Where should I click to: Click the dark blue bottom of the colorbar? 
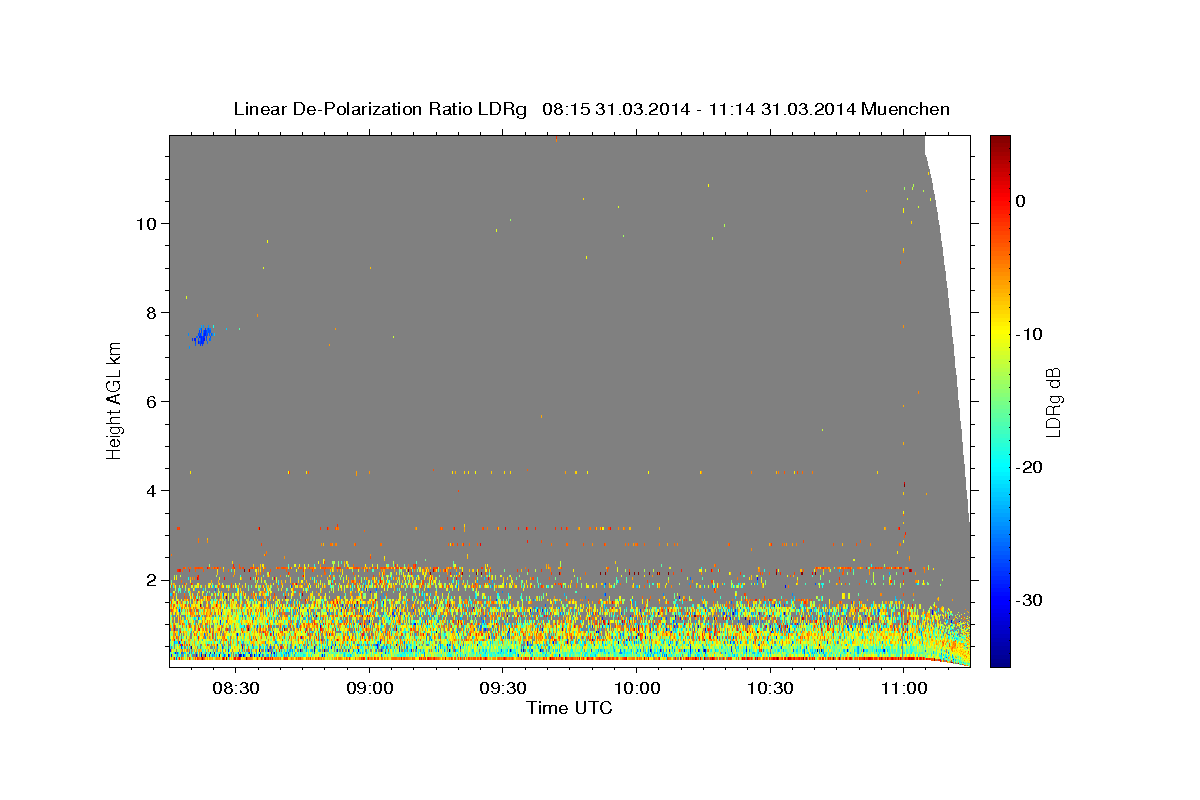[x=999, y=657]
